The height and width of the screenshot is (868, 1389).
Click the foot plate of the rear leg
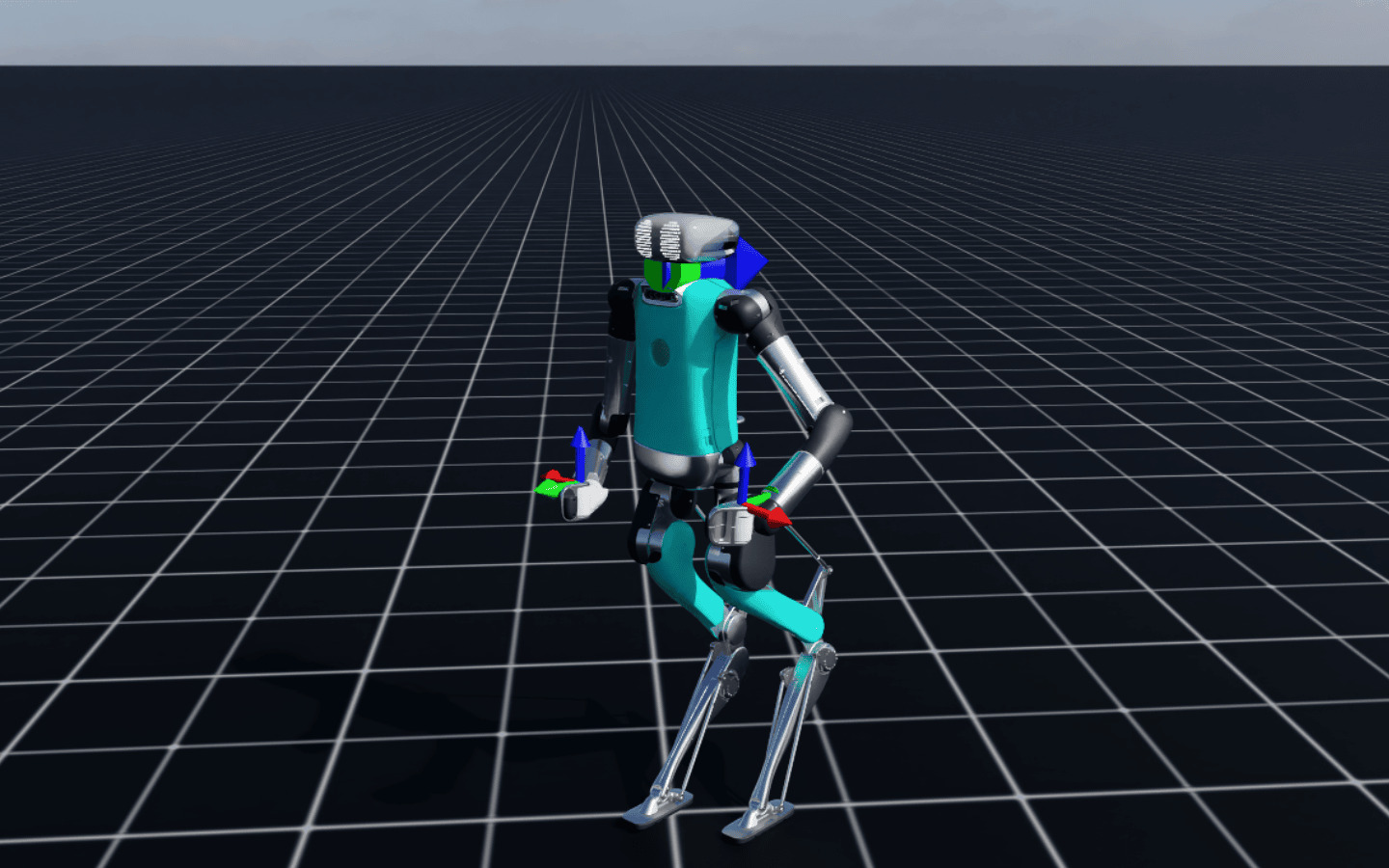tap(658, 806)
